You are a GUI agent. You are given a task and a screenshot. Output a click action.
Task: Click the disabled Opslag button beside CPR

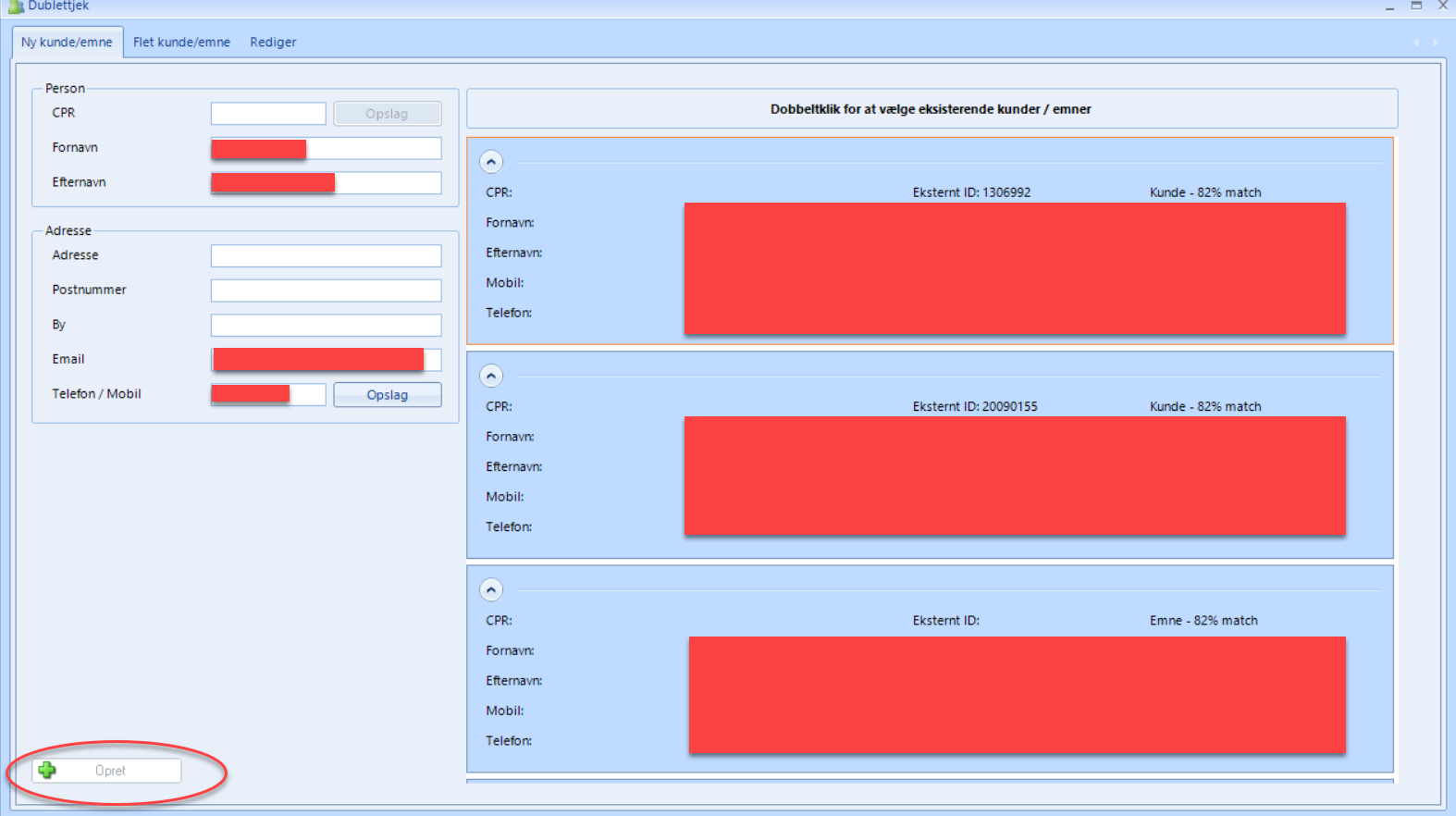pos(387,114)
